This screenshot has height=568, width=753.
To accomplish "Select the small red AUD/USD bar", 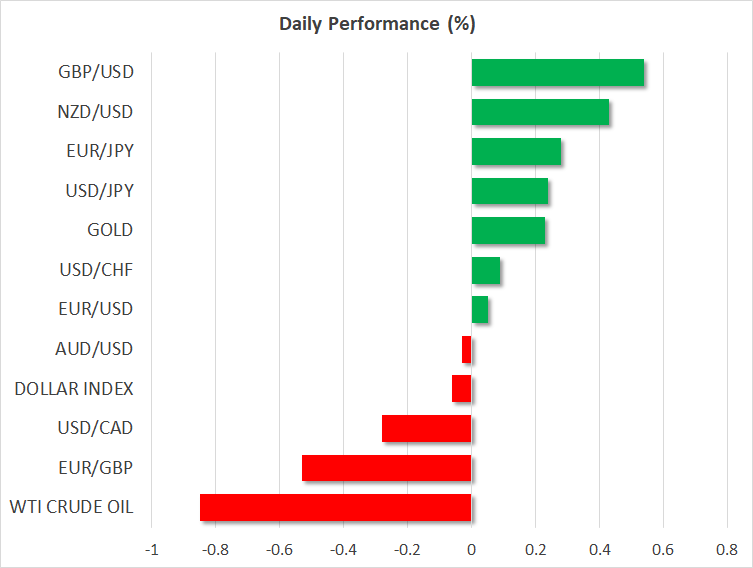I will pos(467,349).
